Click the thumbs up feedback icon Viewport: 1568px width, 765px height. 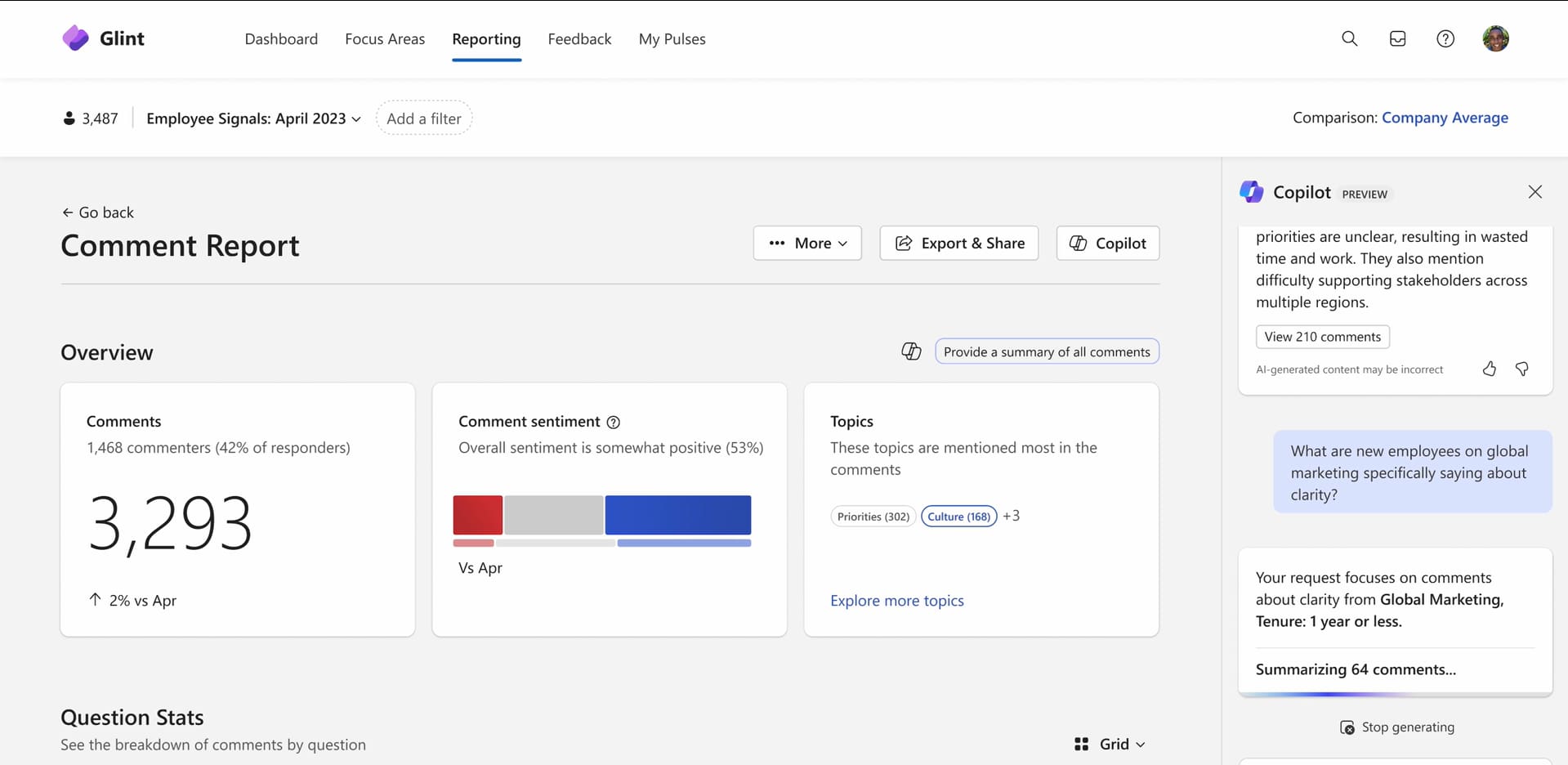click(1489, 369)
